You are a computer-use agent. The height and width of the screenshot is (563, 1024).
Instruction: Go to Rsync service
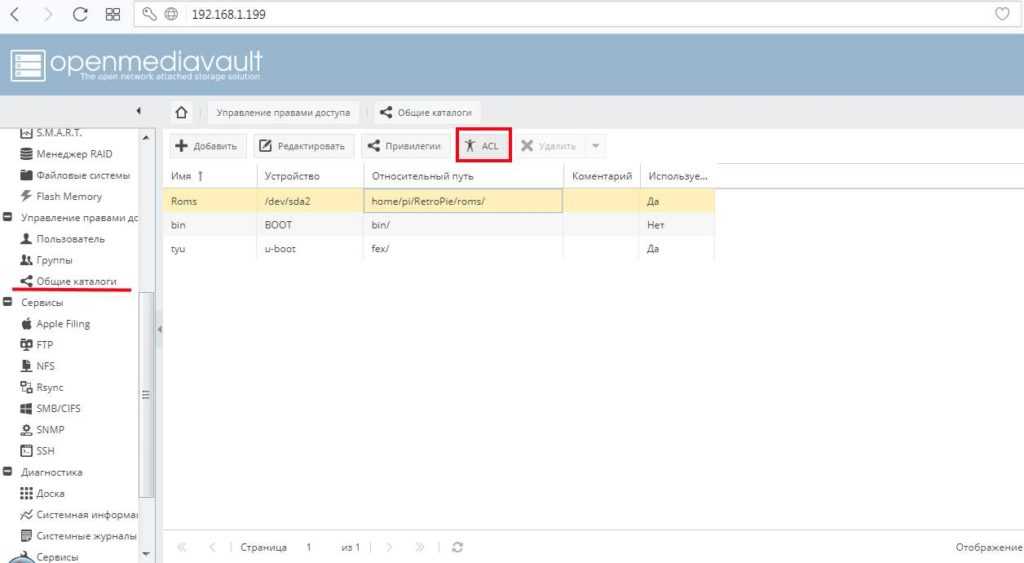click(x=50, y=387)
